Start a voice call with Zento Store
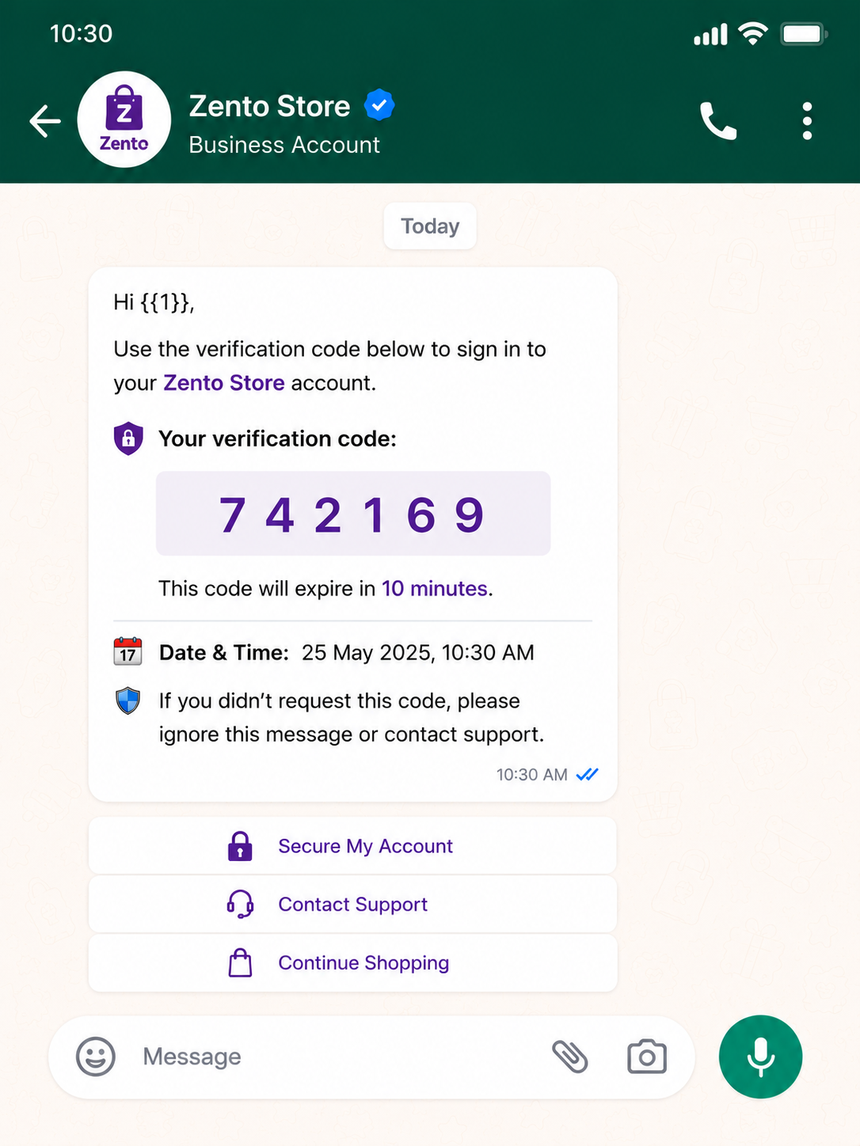 click(718, 121)
